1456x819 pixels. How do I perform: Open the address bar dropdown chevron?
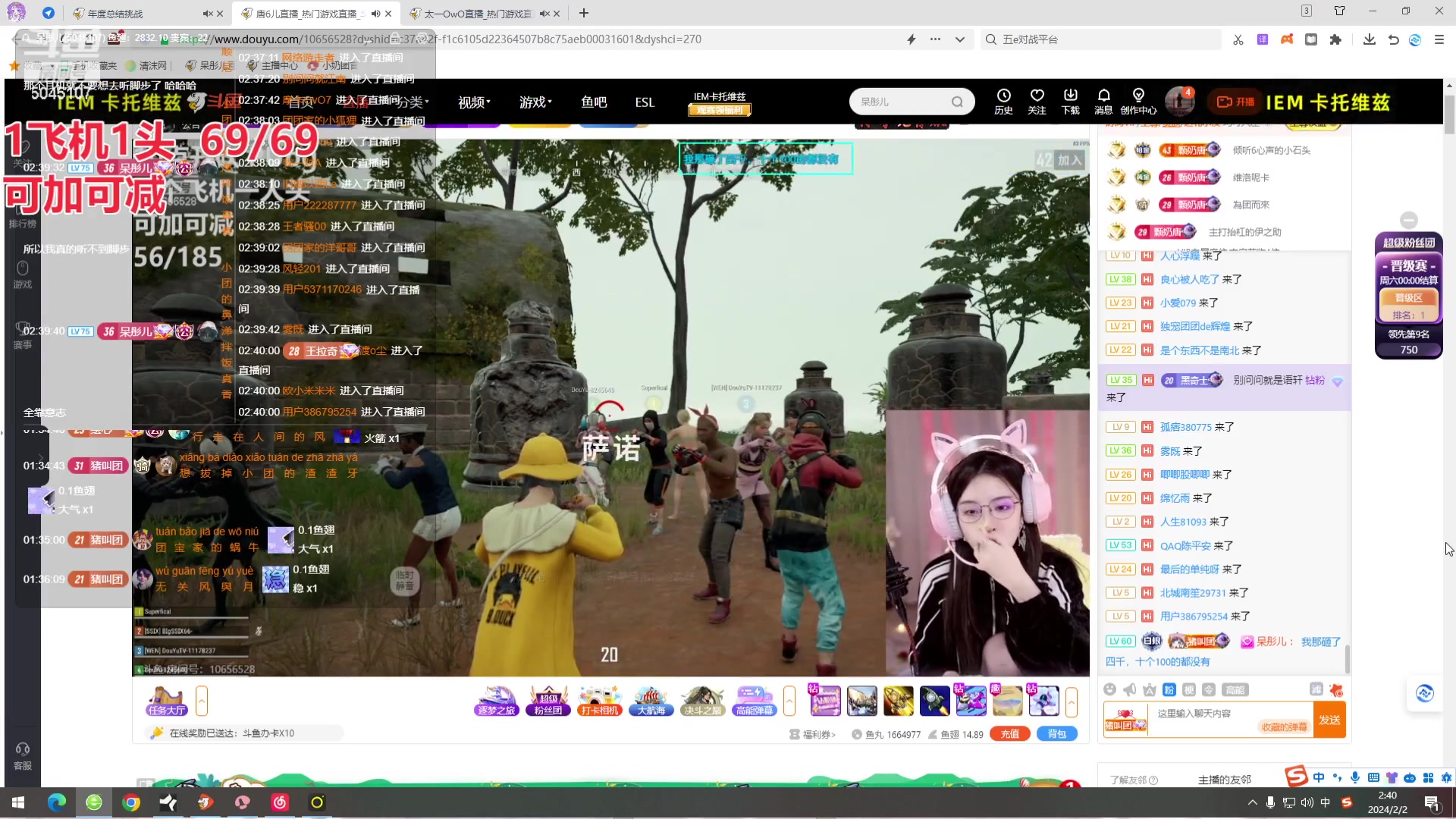pyautogui.click(x=960, y=39)
